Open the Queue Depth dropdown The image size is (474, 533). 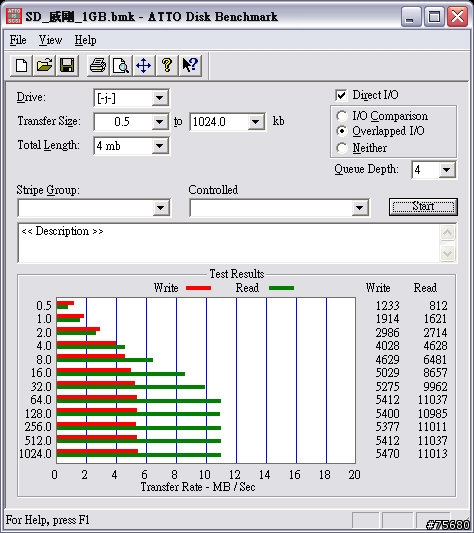[446, 170]
